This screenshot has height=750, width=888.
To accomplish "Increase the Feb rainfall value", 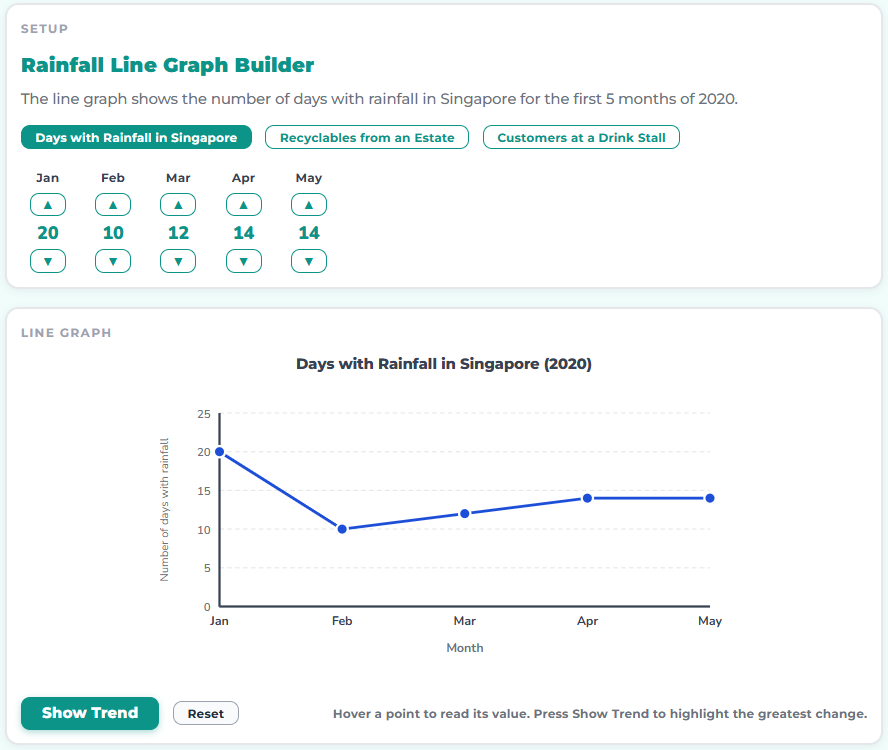I will click(113, 204).
